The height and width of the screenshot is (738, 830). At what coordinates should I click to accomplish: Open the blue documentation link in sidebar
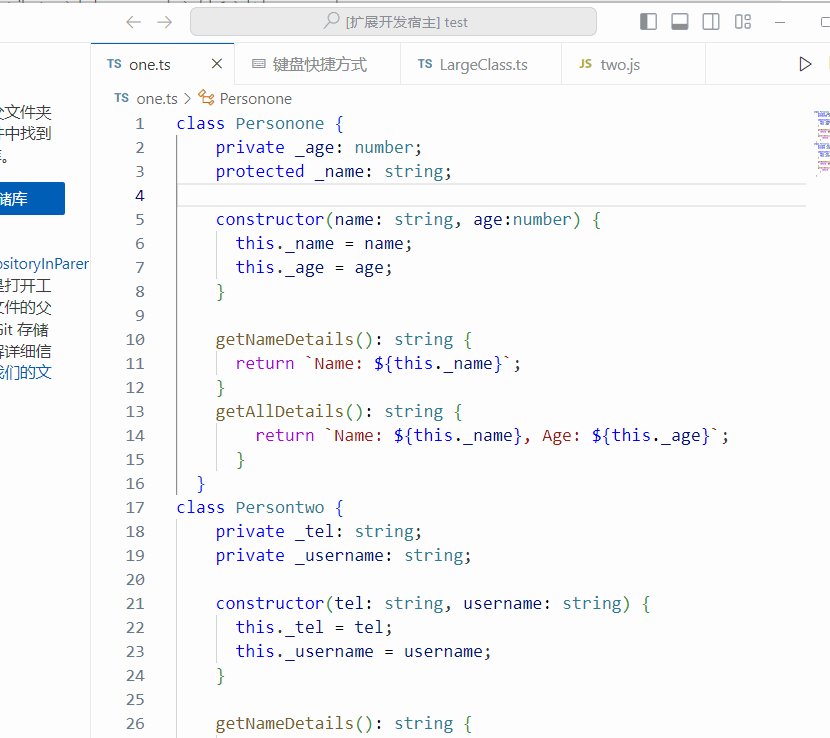point(25,372)
